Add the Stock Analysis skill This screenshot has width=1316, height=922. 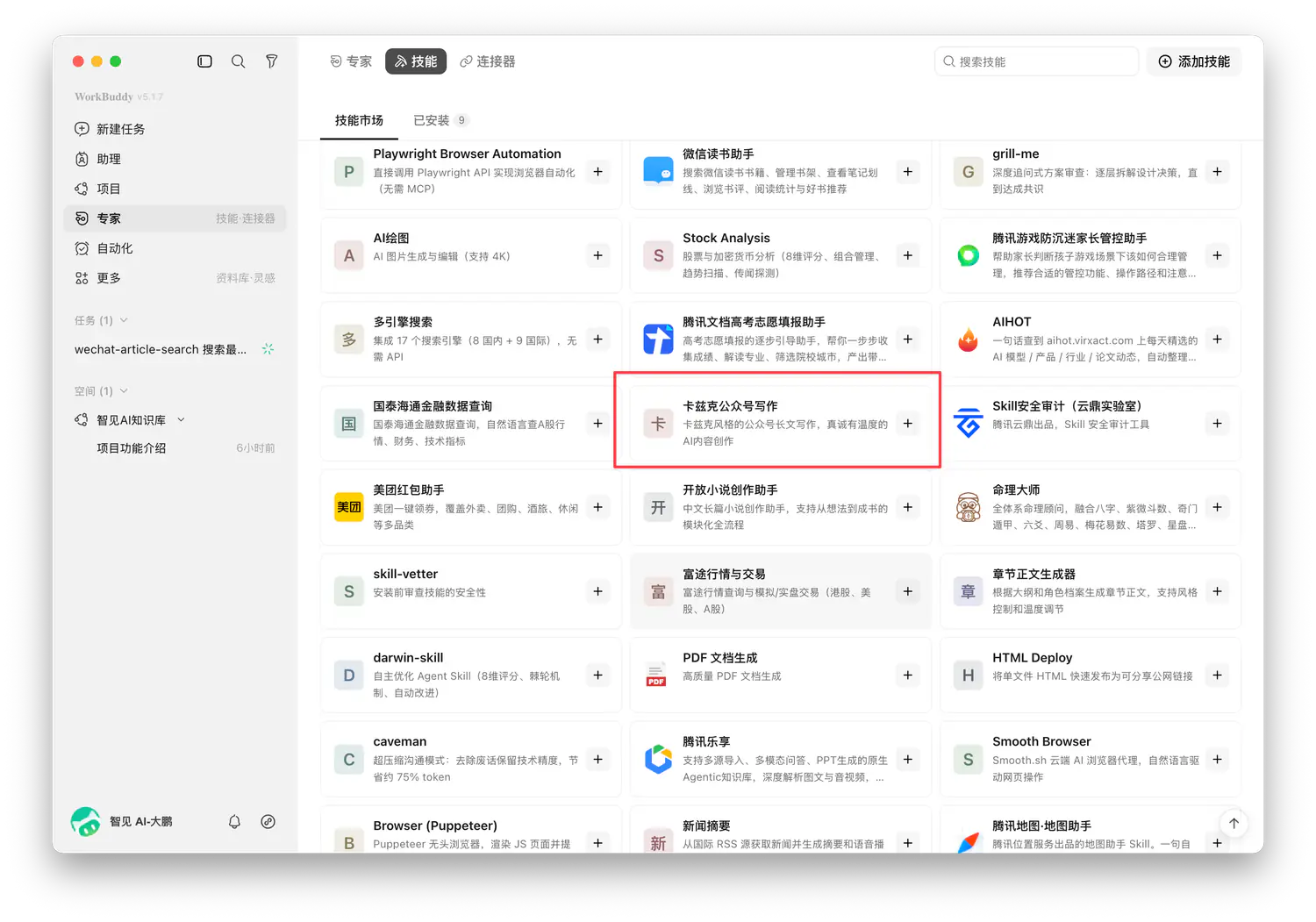pos(907,255)
